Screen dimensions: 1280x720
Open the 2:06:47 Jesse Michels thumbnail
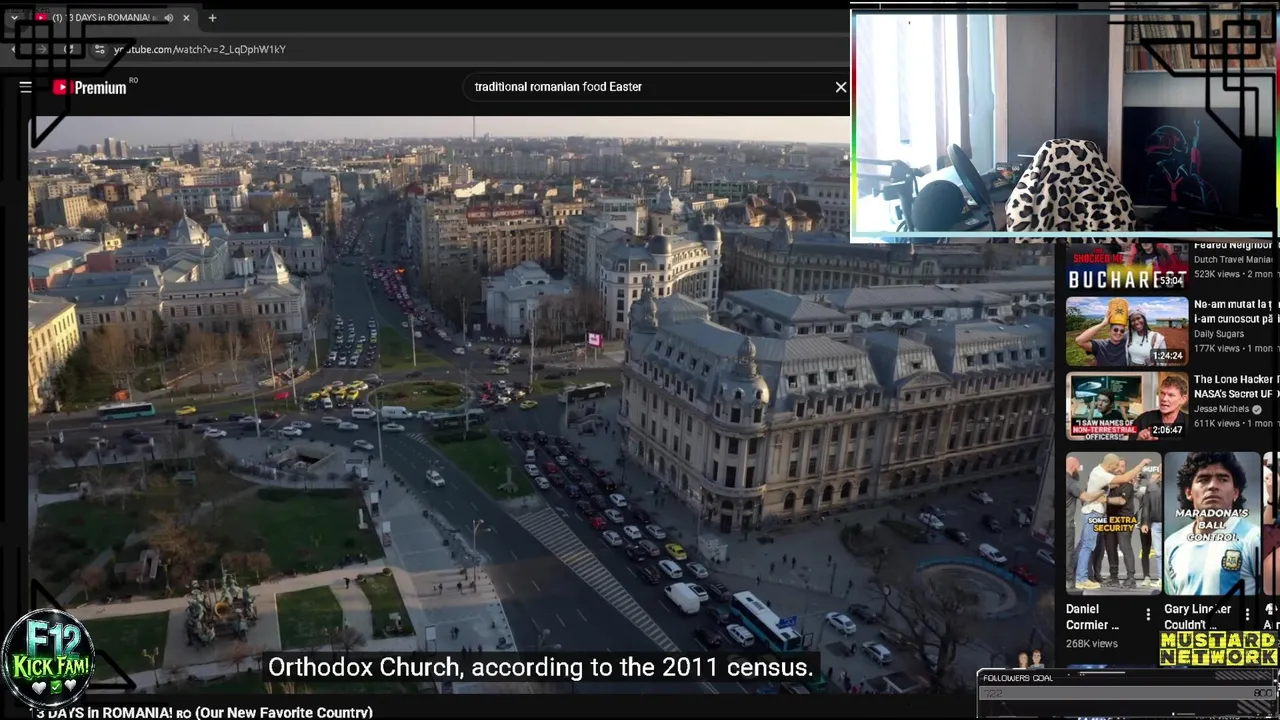tap(1127, 406)
